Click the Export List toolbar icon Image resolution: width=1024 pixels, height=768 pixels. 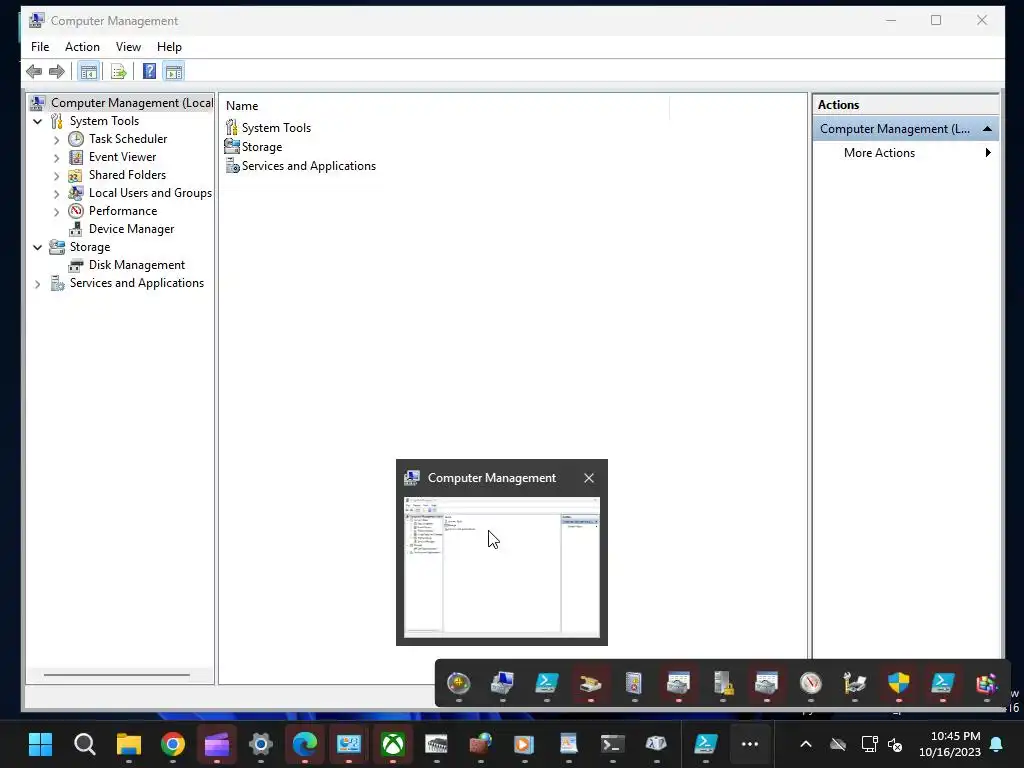point(118,71)
